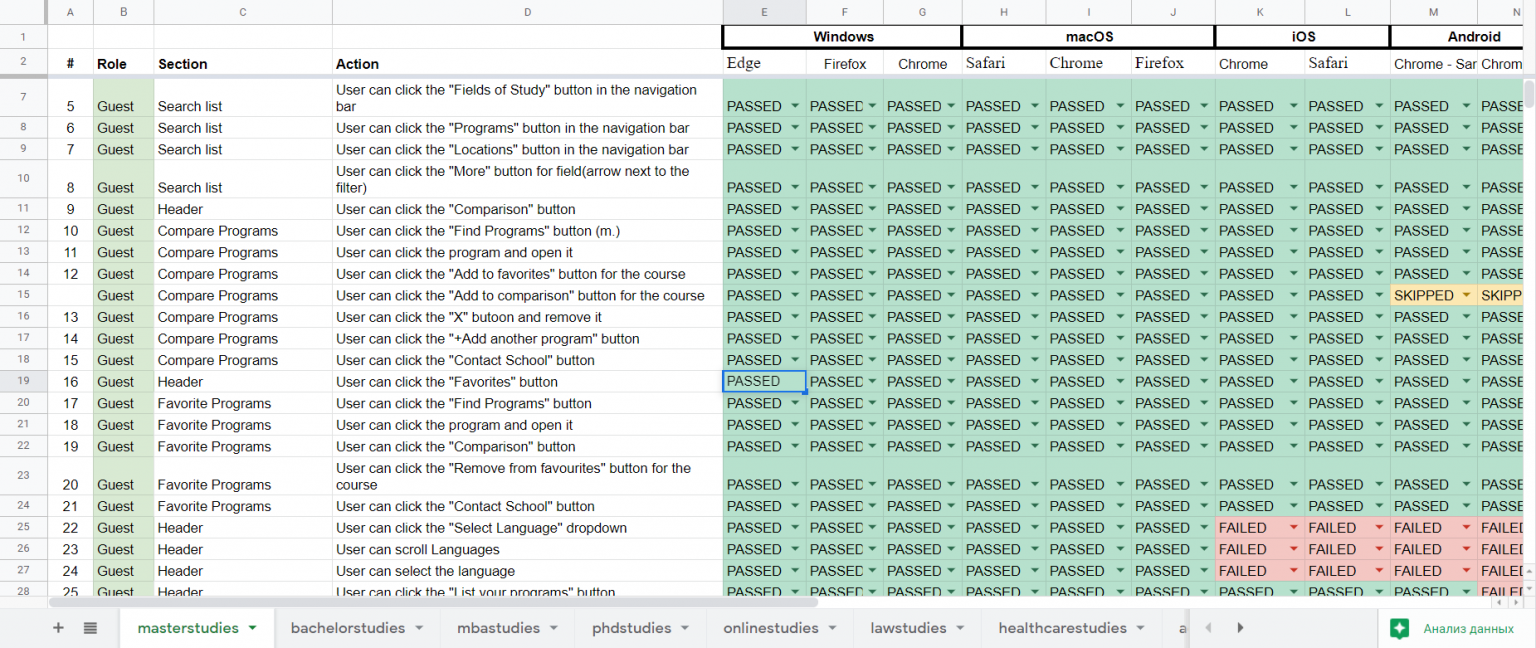Click the vertical scrollbar thumb

[x=1528, y=94]
